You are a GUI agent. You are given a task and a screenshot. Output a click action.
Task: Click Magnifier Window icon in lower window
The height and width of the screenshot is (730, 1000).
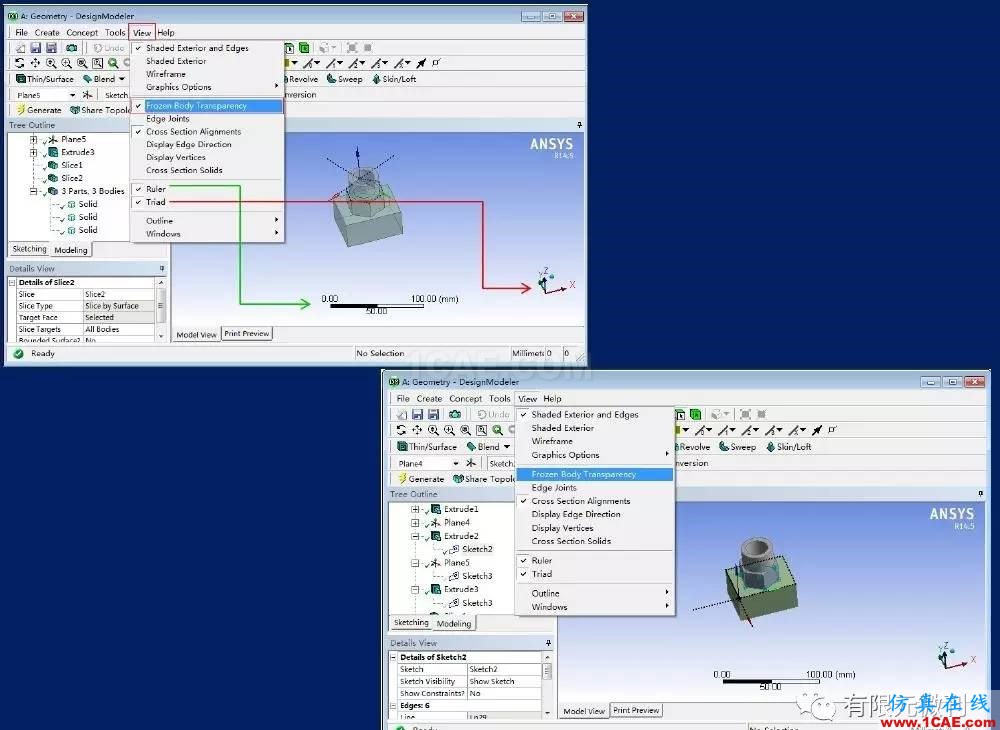482,430
